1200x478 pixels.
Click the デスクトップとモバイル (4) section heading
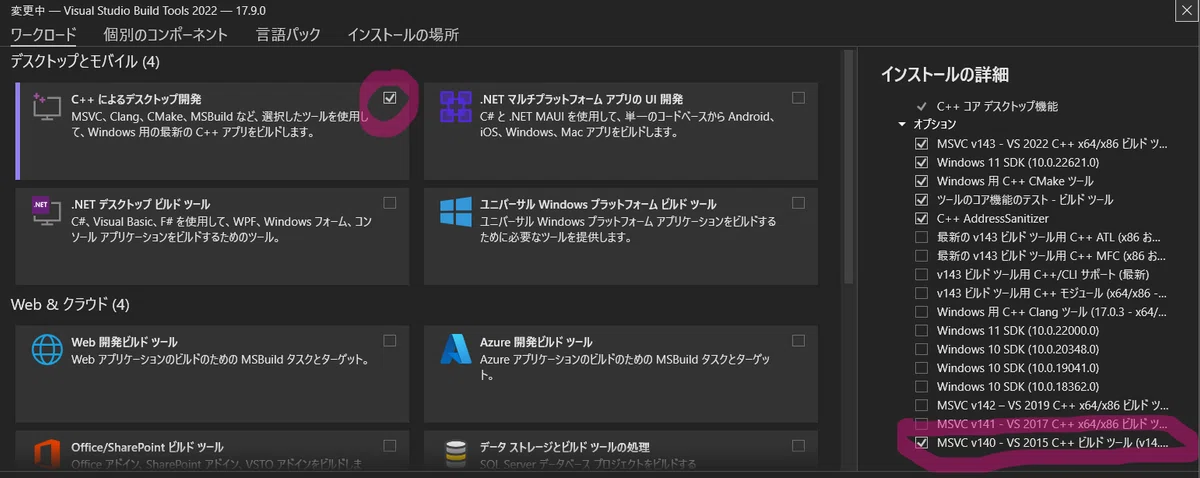85,62
